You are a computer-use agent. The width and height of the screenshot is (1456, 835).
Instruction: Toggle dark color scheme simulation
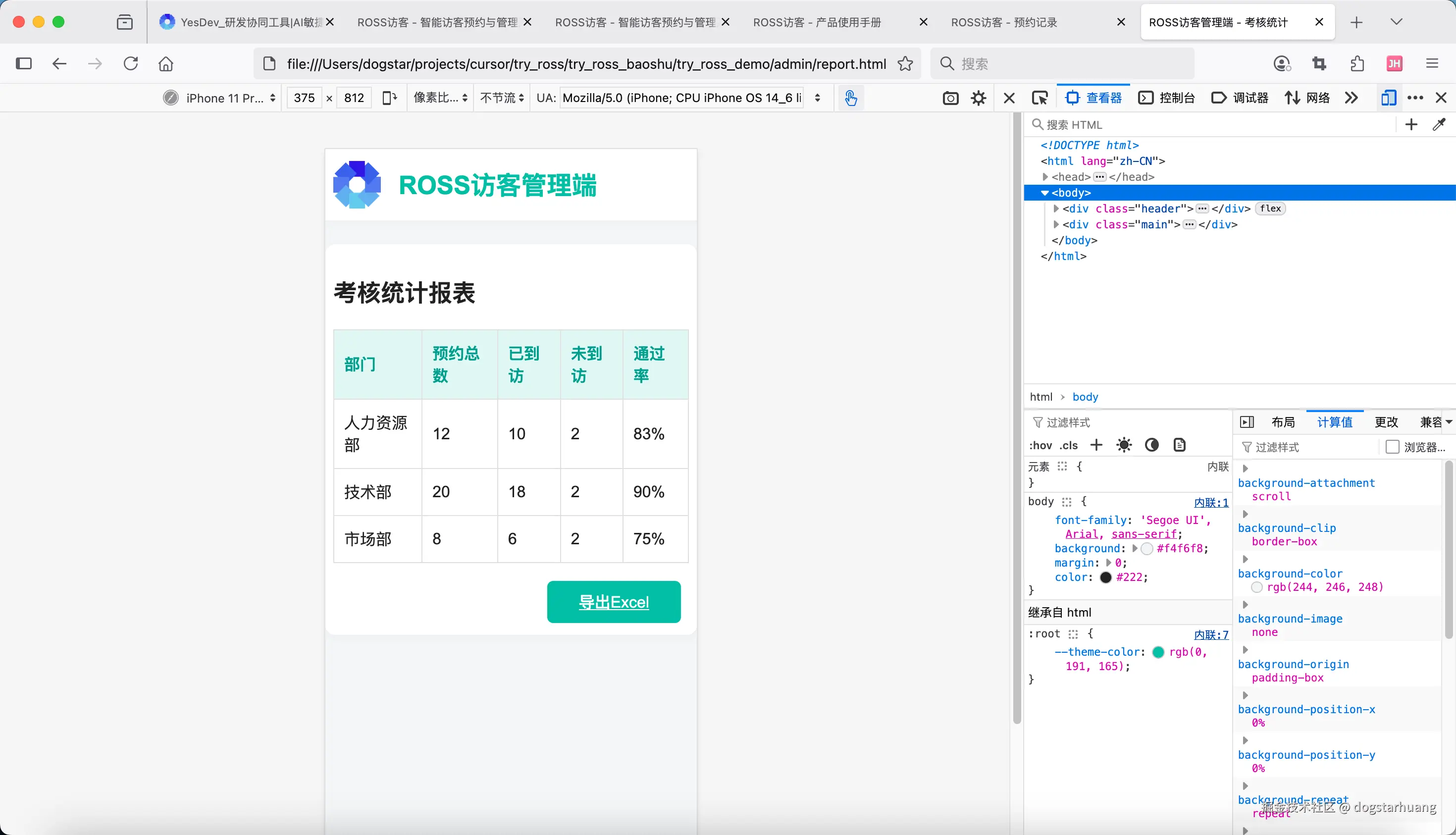tap(1151, 445)
